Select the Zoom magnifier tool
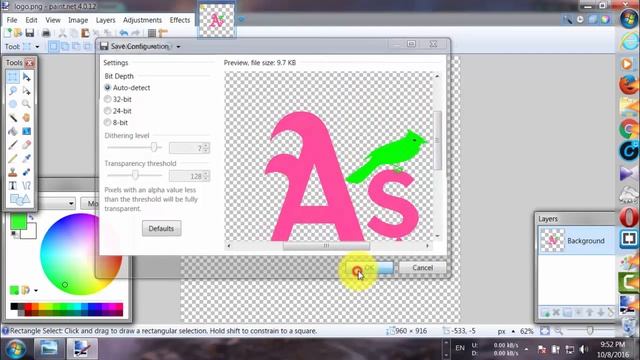640x360 pixels. coord(27,104)
